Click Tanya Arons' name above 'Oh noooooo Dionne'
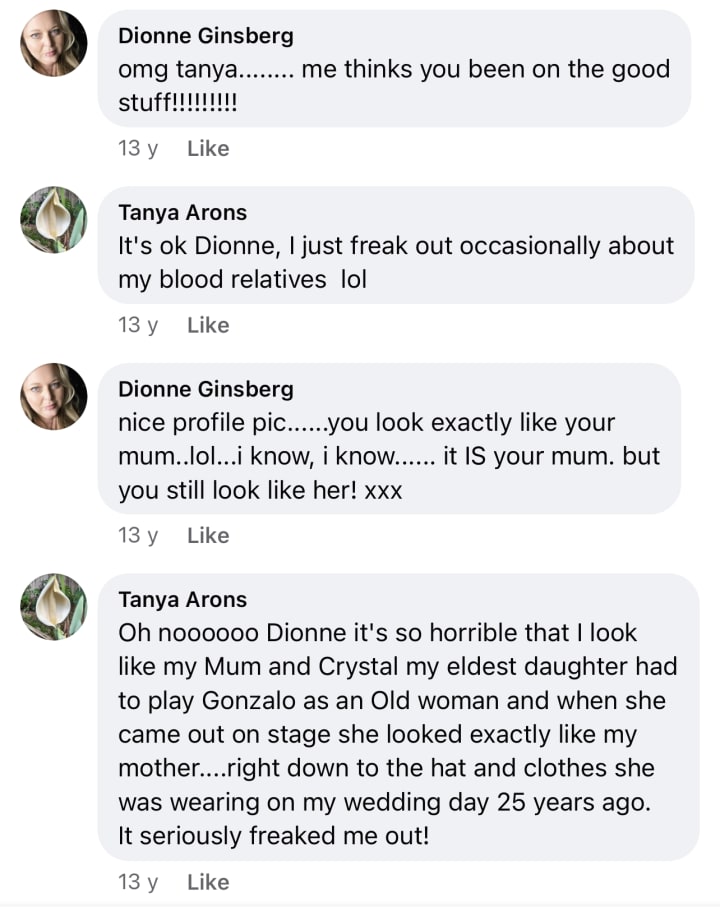This screenshot has width=720, height=911. (x=182, y=599)
